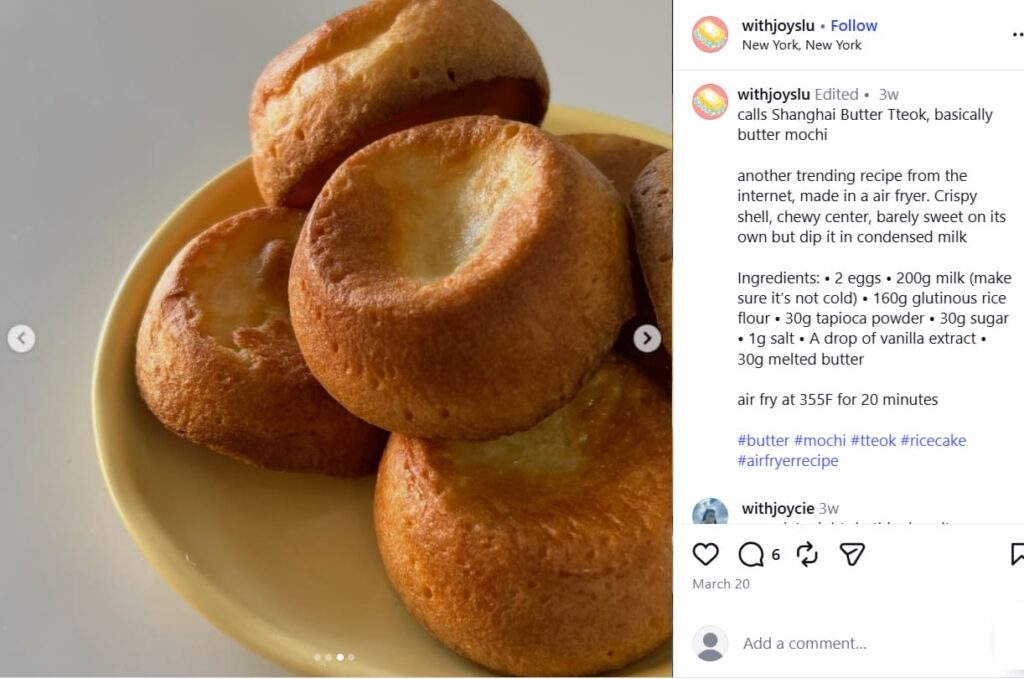Share post with the paper plane icon
This screenshot has width=1024, height=679.
coord(852,554)
